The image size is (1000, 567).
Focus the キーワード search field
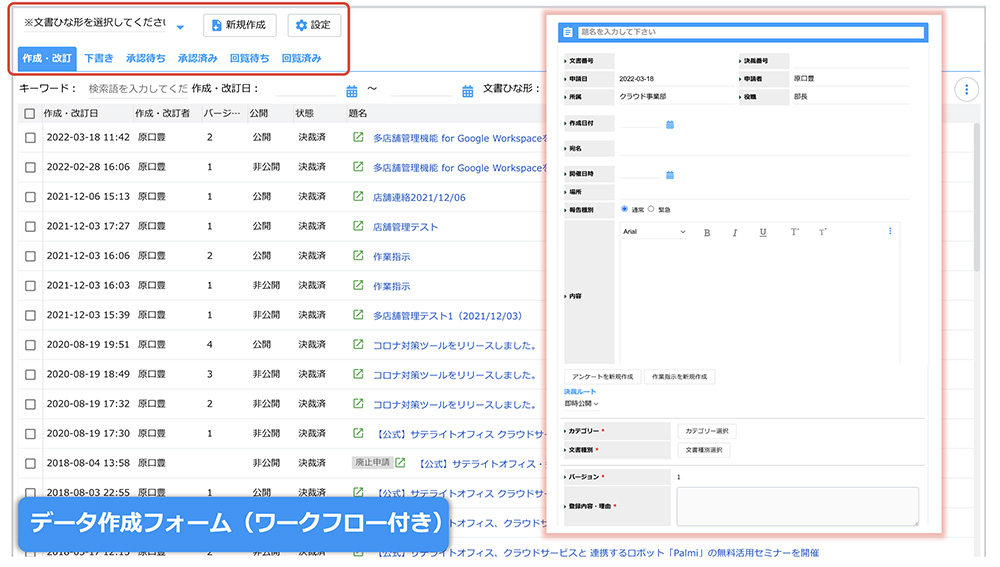click(136, 89)
